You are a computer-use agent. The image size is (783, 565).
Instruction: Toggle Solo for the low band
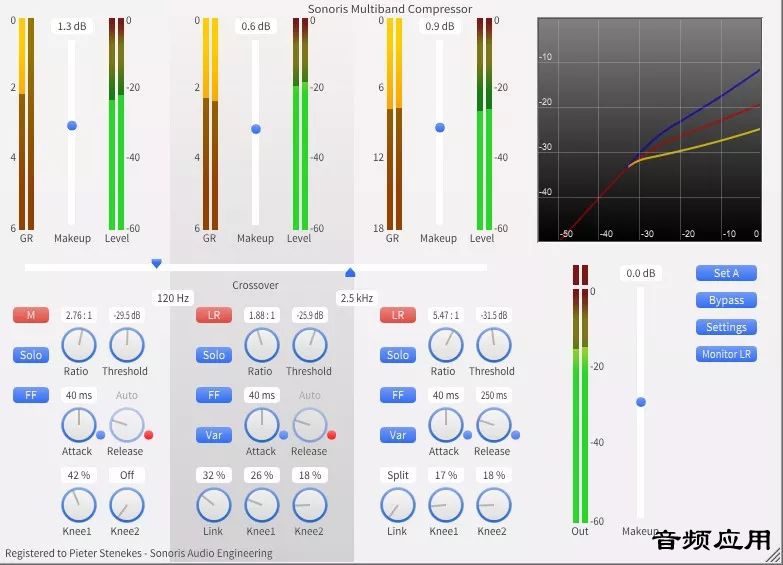tap(31, 355)
